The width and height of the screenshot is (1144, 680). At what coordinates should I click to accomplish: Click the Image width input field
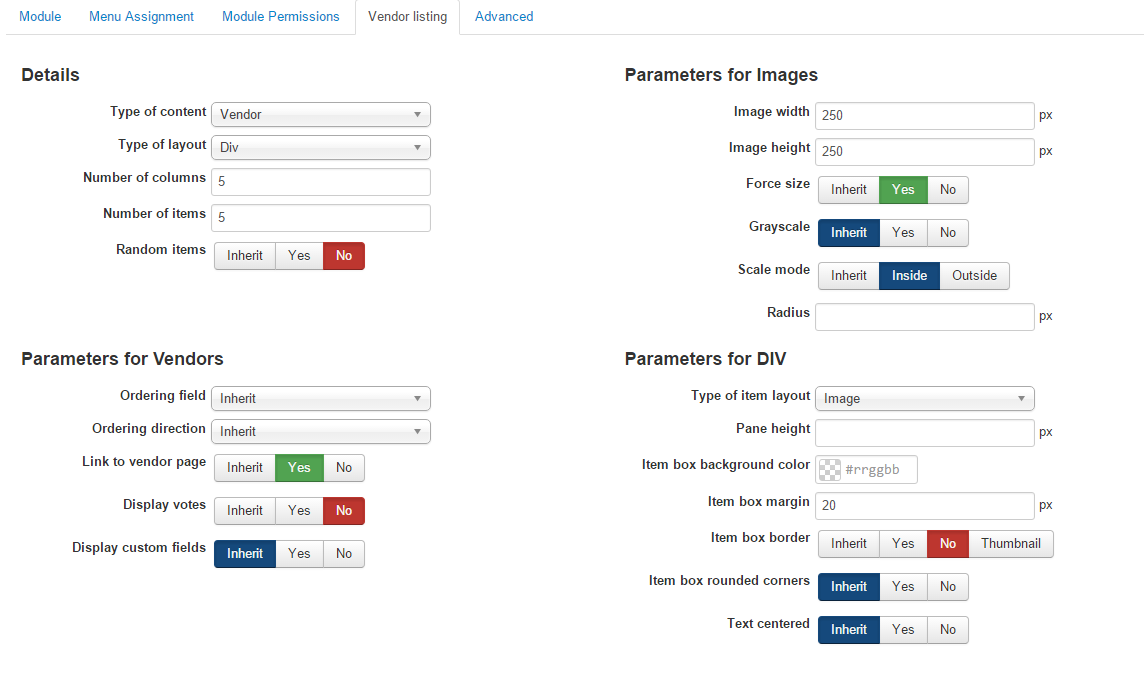924,116
